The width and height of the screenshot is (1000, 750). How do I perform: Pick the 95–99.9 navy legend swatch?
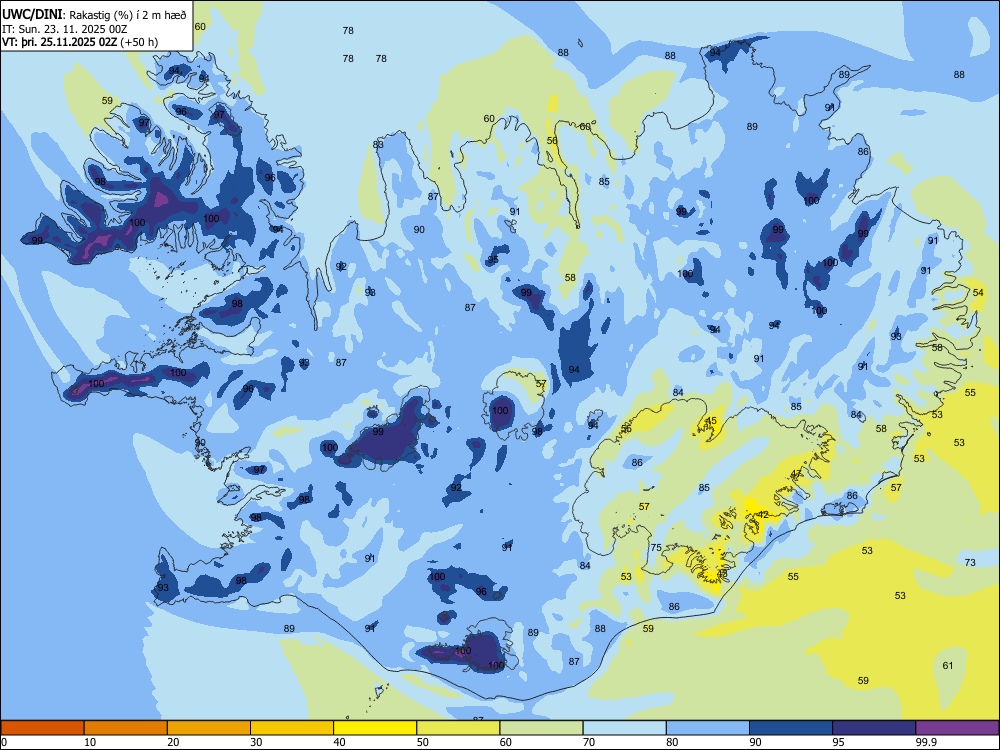coord(874,728)
